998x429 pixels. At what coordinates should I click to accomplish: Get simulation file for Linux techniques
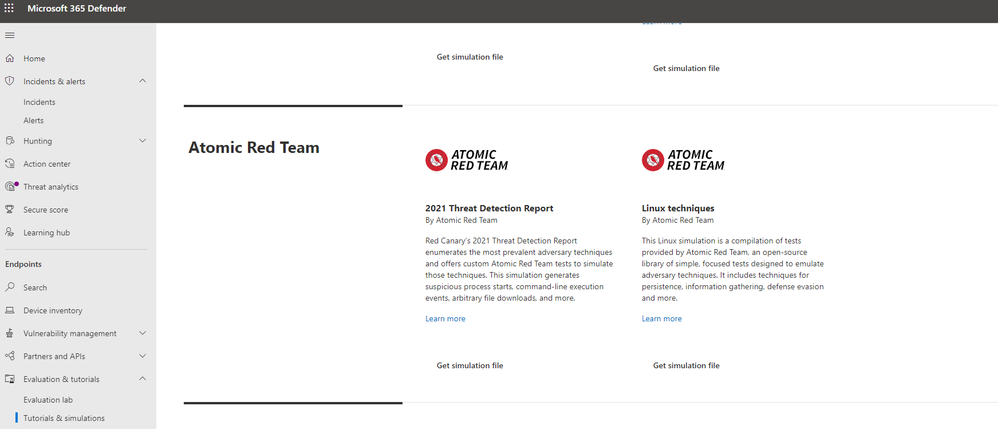coord(686,365)
